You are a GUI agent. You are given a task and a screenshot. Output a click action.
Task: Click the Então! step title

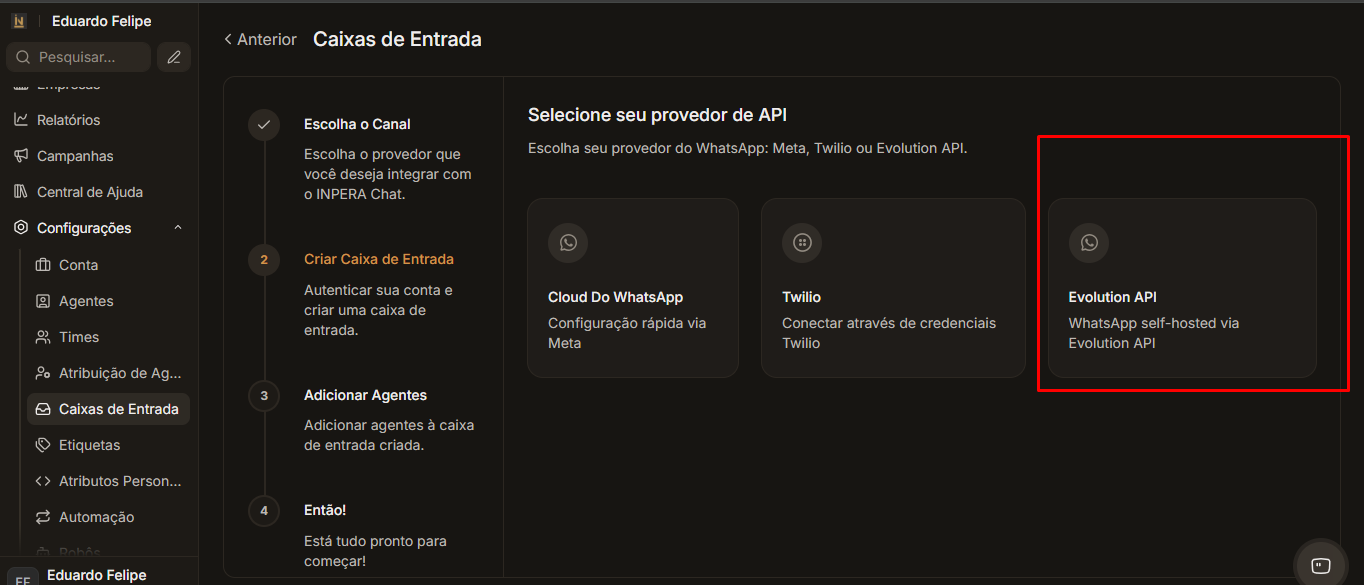325,510
